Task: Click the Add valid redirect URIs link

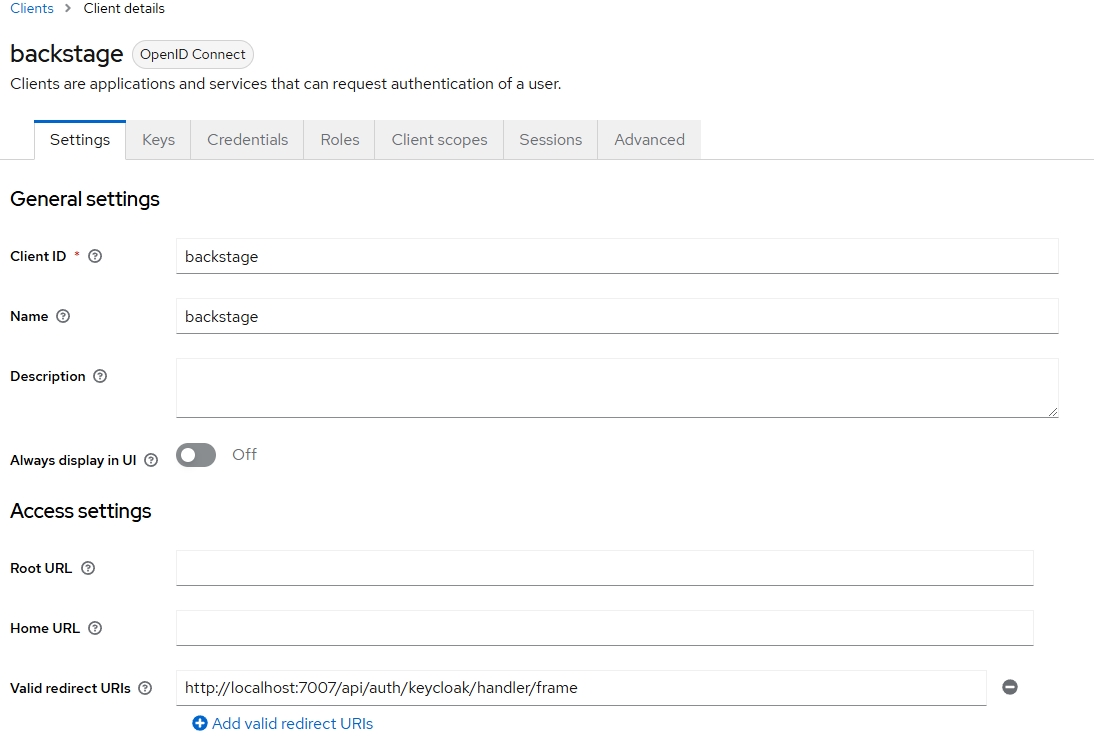Action: point(292,724)
